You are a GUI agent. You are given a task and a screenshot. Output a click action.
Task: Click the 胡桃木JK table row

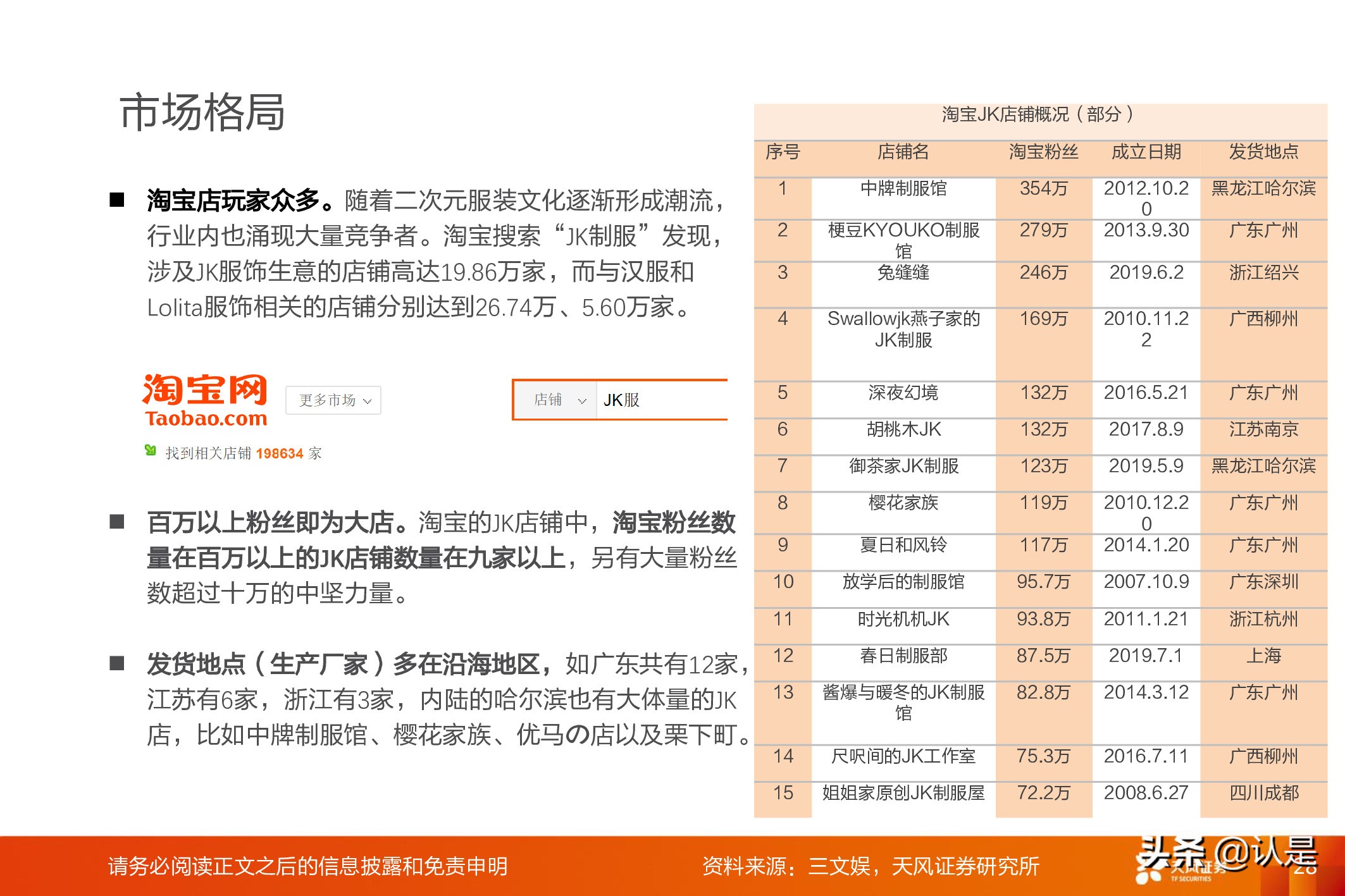(903, 430)
